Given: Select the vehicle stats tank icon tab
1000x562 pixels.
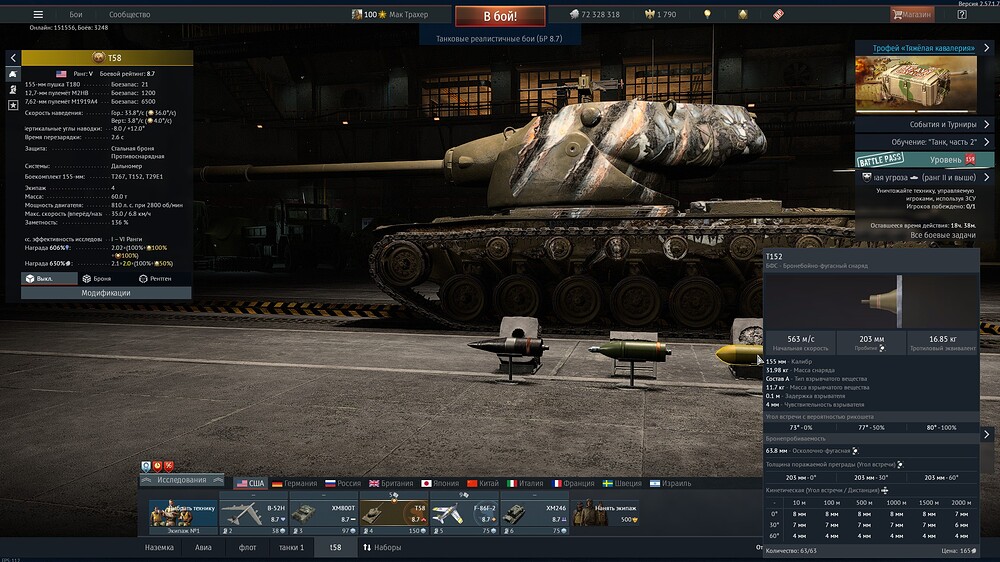Looking at the screenshot, I should [x=13, y=74].
